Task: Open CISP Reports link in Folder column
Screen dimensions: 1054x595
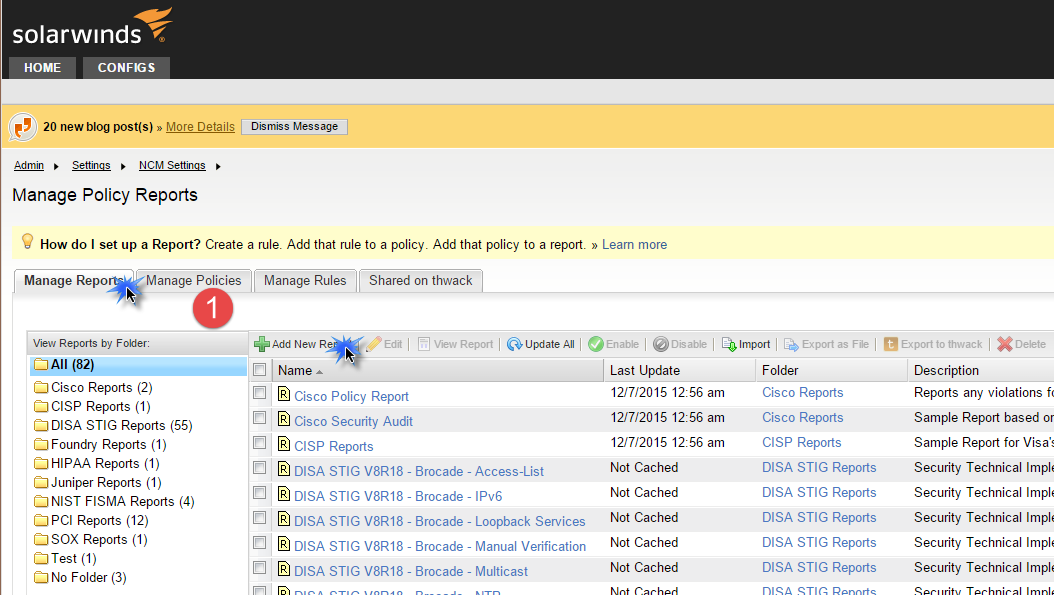Action: pos(802,442)
